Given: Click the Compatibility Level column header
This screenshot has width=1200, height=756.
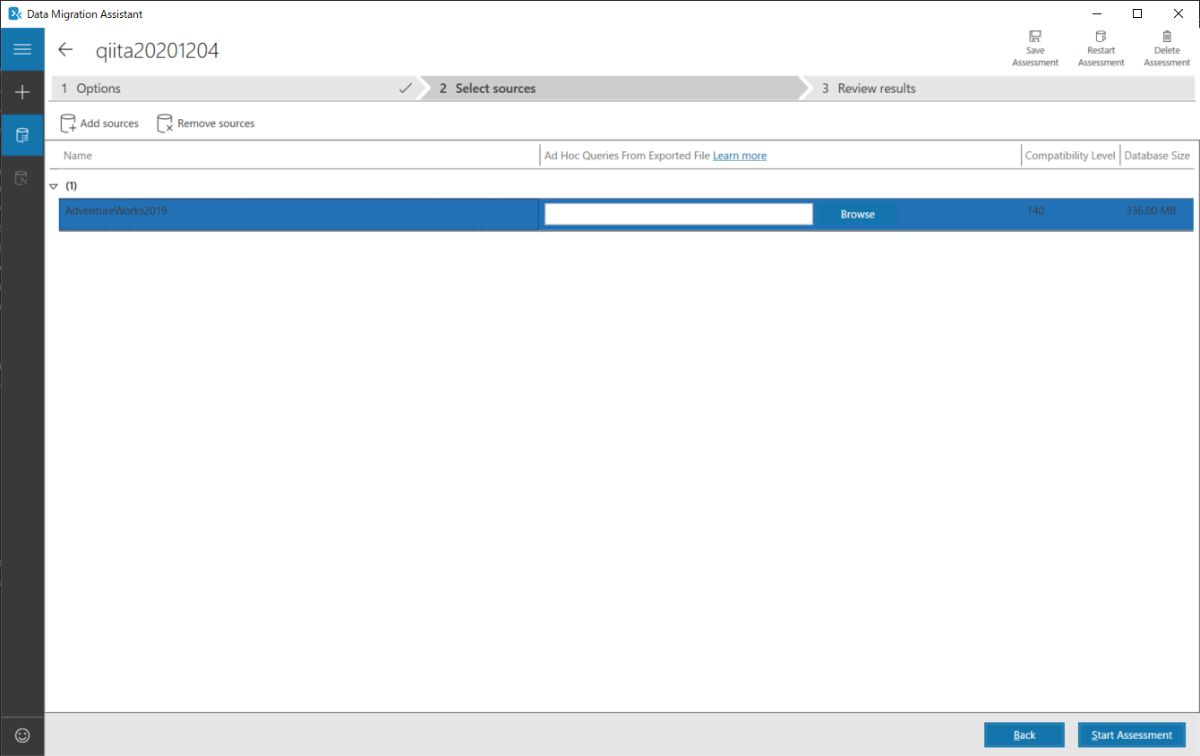Looking at the screenshot, I should 1070,156.
